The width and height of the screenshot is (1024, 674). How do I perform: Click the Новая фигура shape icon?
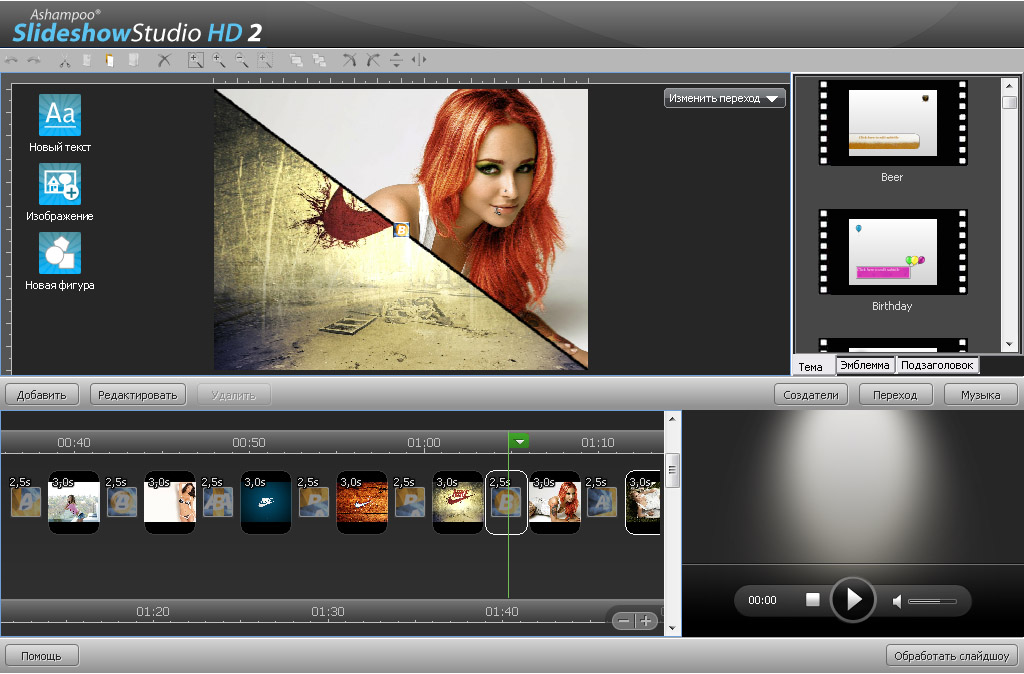[x=59, y=253]
